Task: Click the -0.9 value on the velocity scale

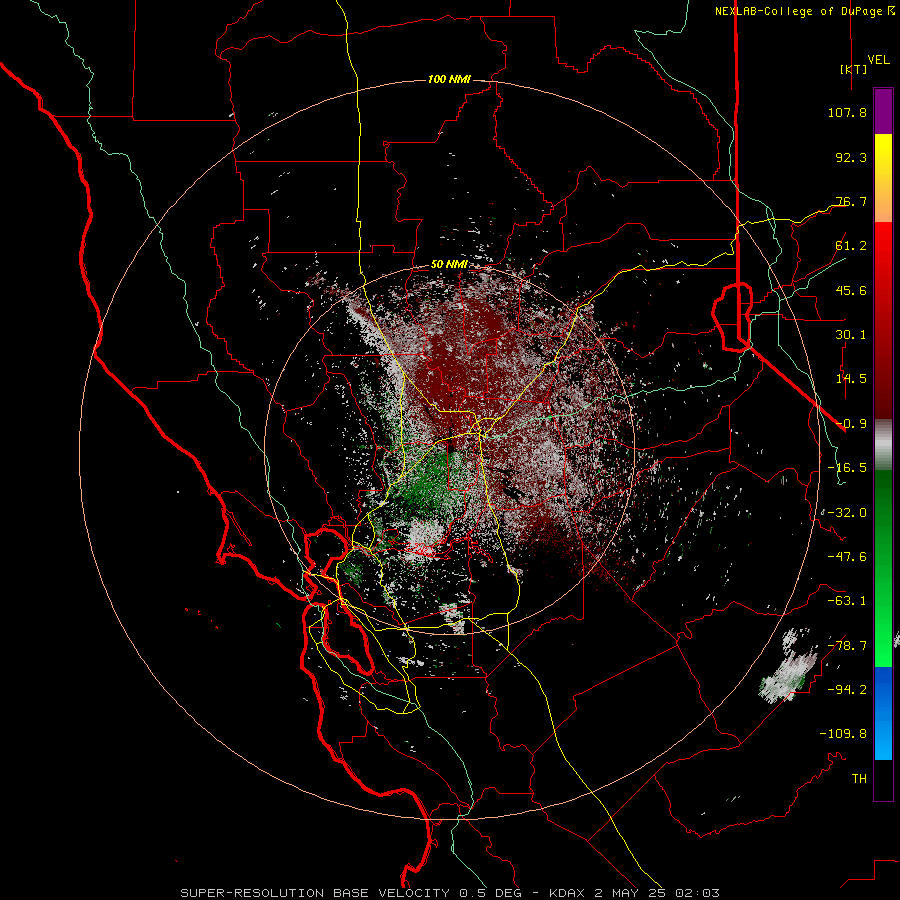Action: pos(851,424)
